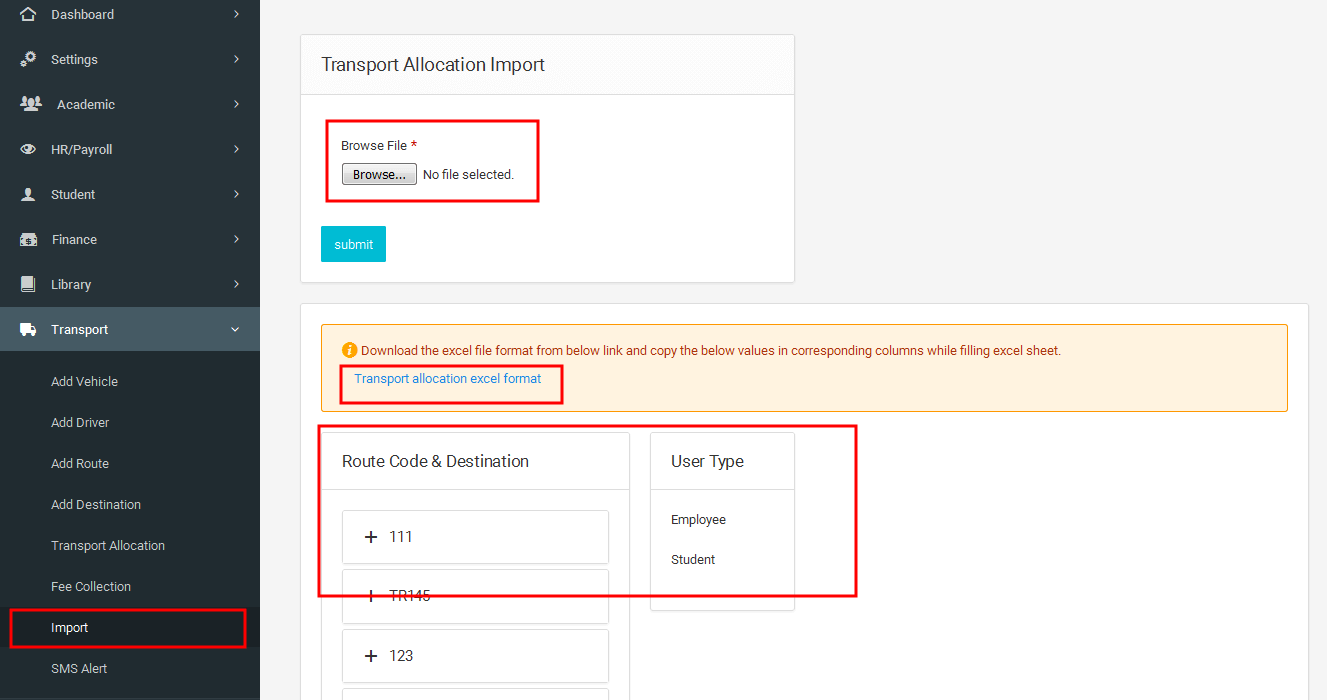Expand the Academic menu chevron
The image size is (1327, 700).
coord(236,104)
